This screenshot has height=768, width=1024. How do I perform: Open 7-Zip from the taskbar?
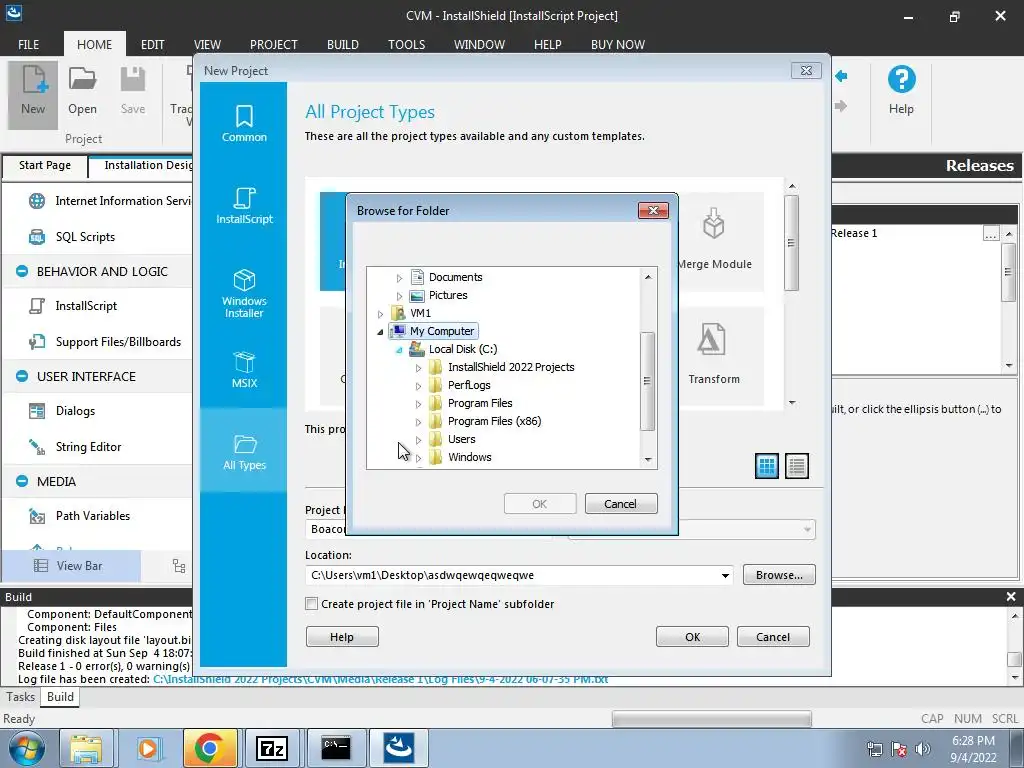point(272,748)
